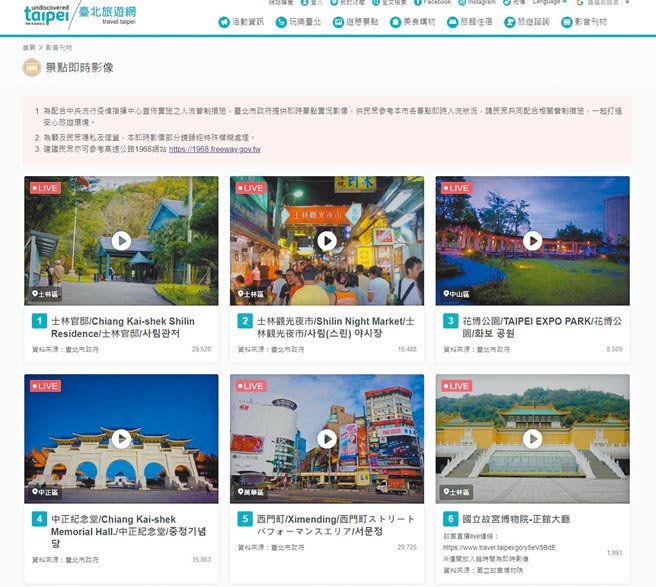Image resolution: width=656 pixels, height=587 pixels.
Task: Click 士林區 location tag on 故宮博物院 image
Action: point(456,492)
